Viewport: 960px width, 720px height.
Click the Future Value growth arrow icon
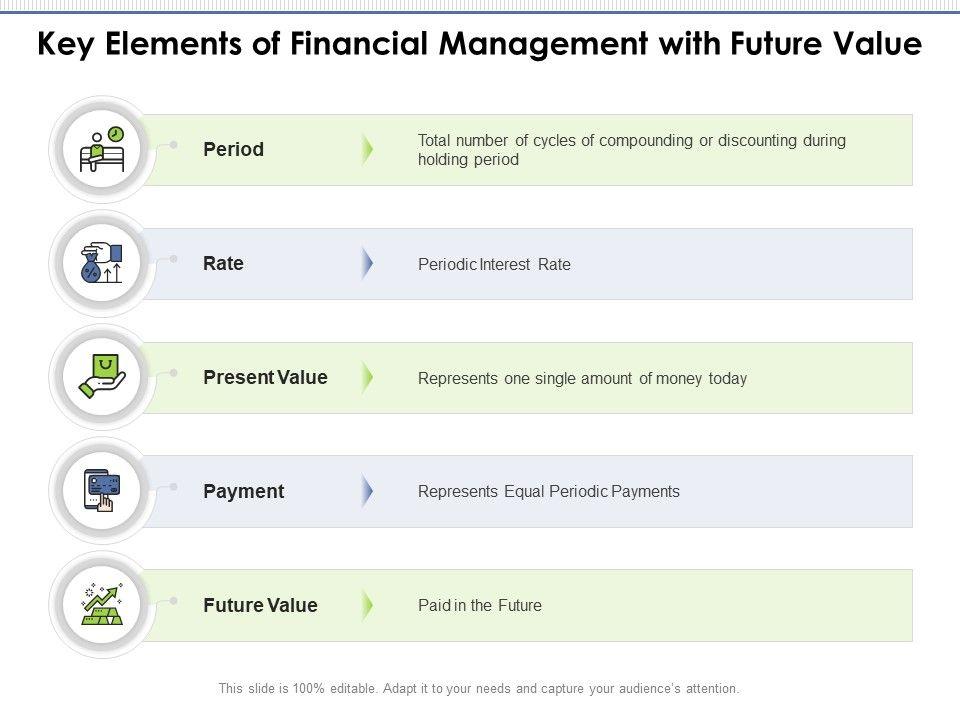pos(101,605)
